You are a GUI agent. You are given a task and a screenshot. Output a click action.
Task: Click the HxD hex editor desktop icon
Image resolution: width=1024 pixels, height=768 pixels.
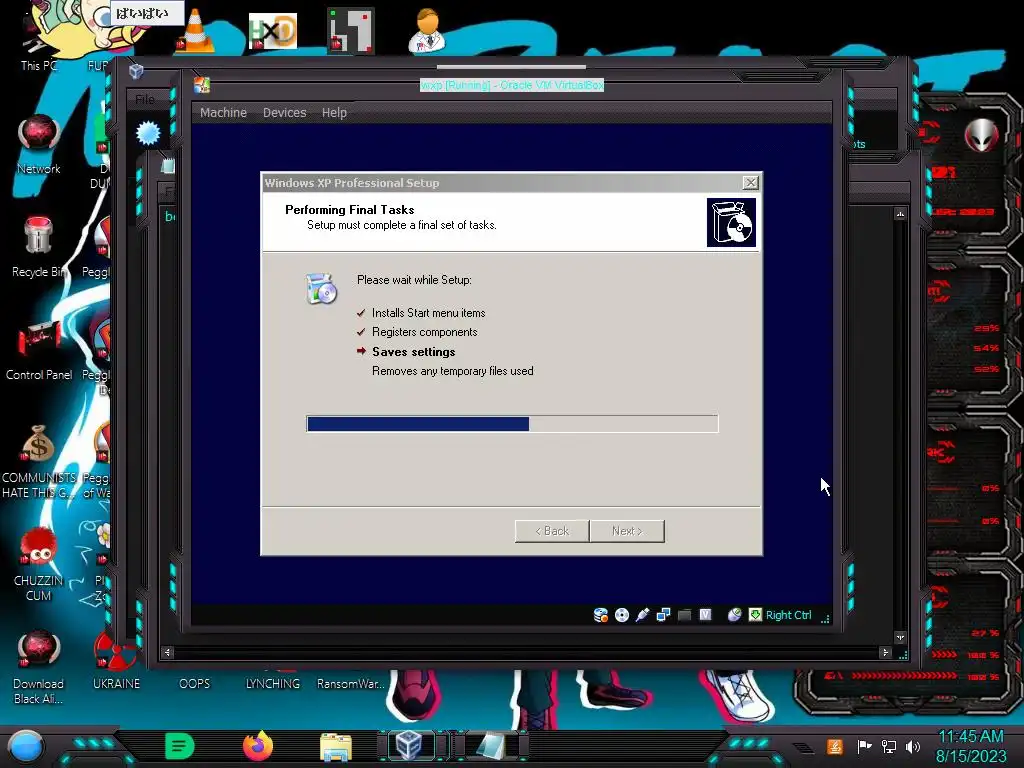273,31
